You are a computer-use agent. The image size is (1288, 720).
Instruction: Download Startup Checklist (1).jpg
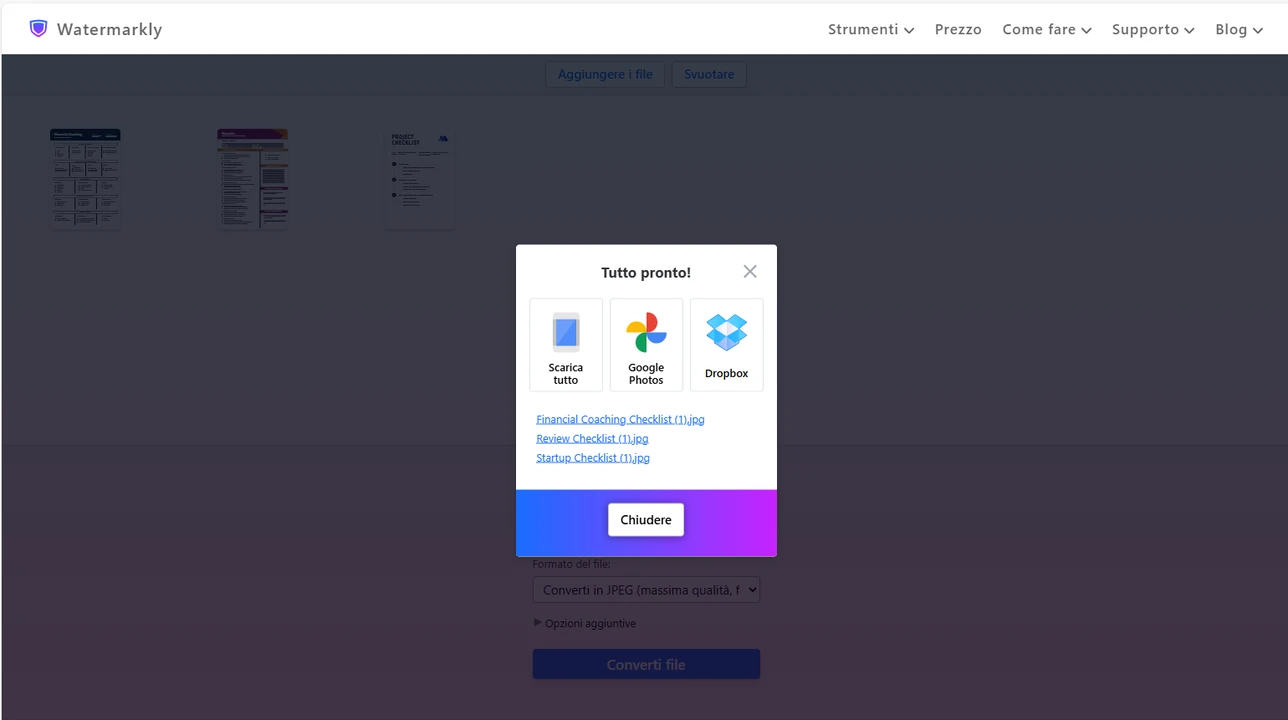click(593, 457)
